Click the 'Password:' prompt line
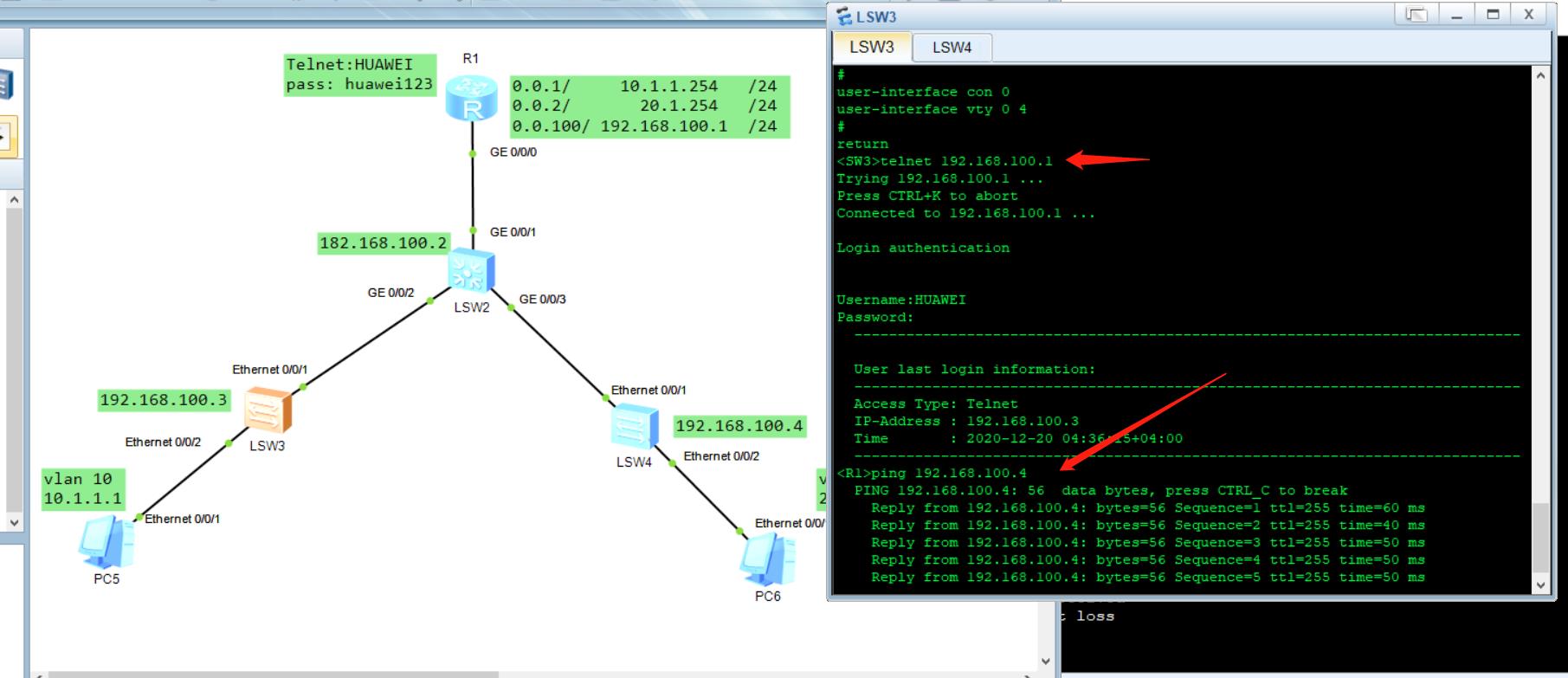This screenshot has height=678, width=1568. coord(875,317)
